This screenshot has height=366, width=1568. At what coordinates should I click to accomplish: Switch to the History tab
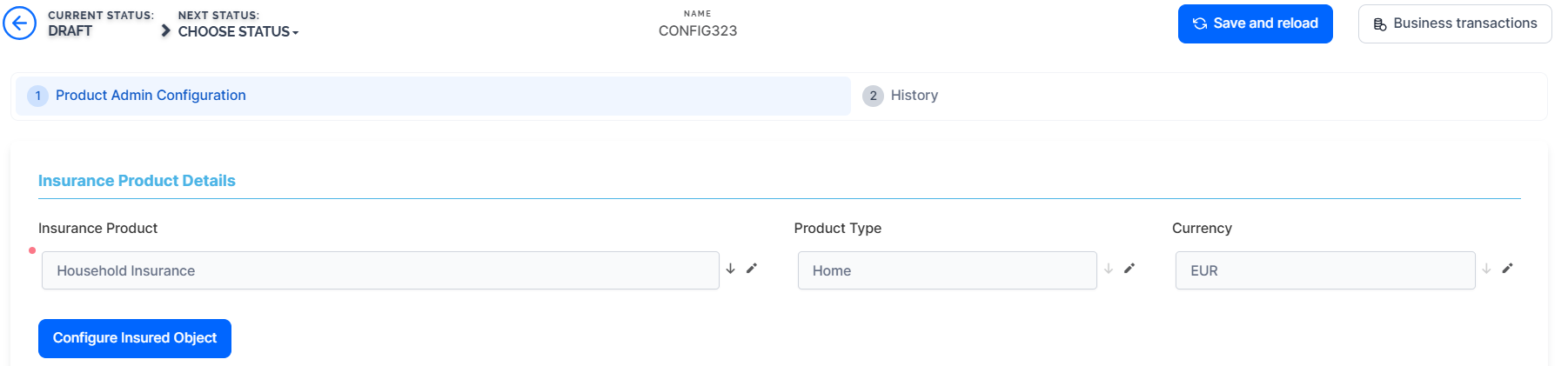coord(914,96)
